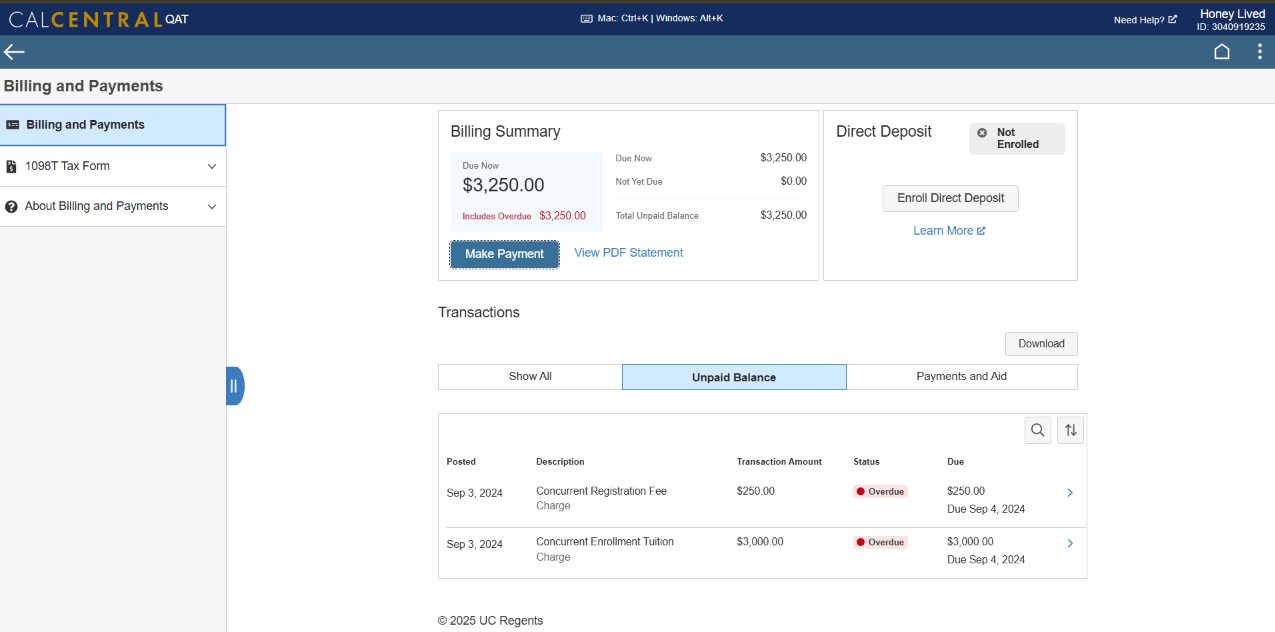
Task: Open the three-dot overflow menu
Action: (x=1260, y=51)
